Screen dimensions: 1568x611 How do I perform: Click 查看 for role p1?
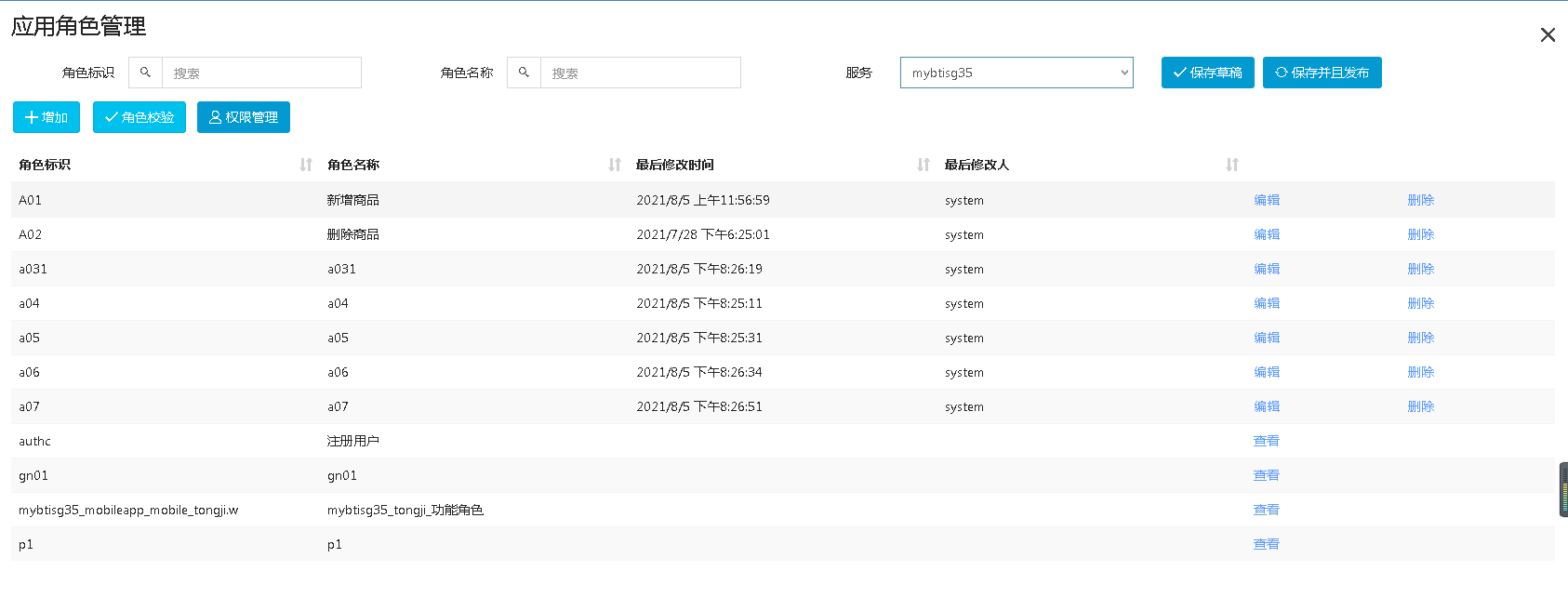1267,544
